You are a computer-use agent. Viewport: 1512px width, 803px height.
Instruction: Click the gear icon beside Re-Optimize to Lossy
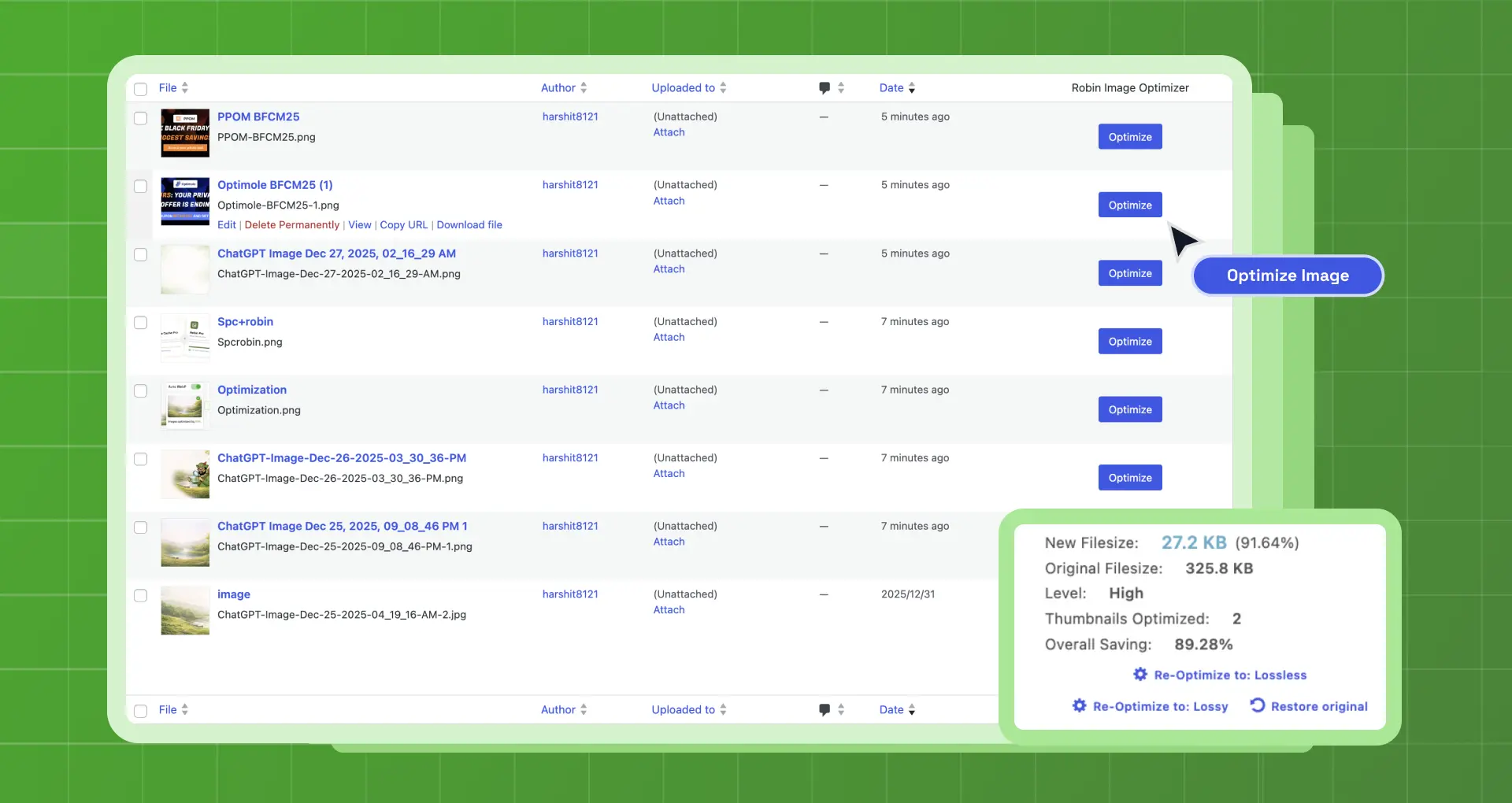click(x=1078, y=706)
